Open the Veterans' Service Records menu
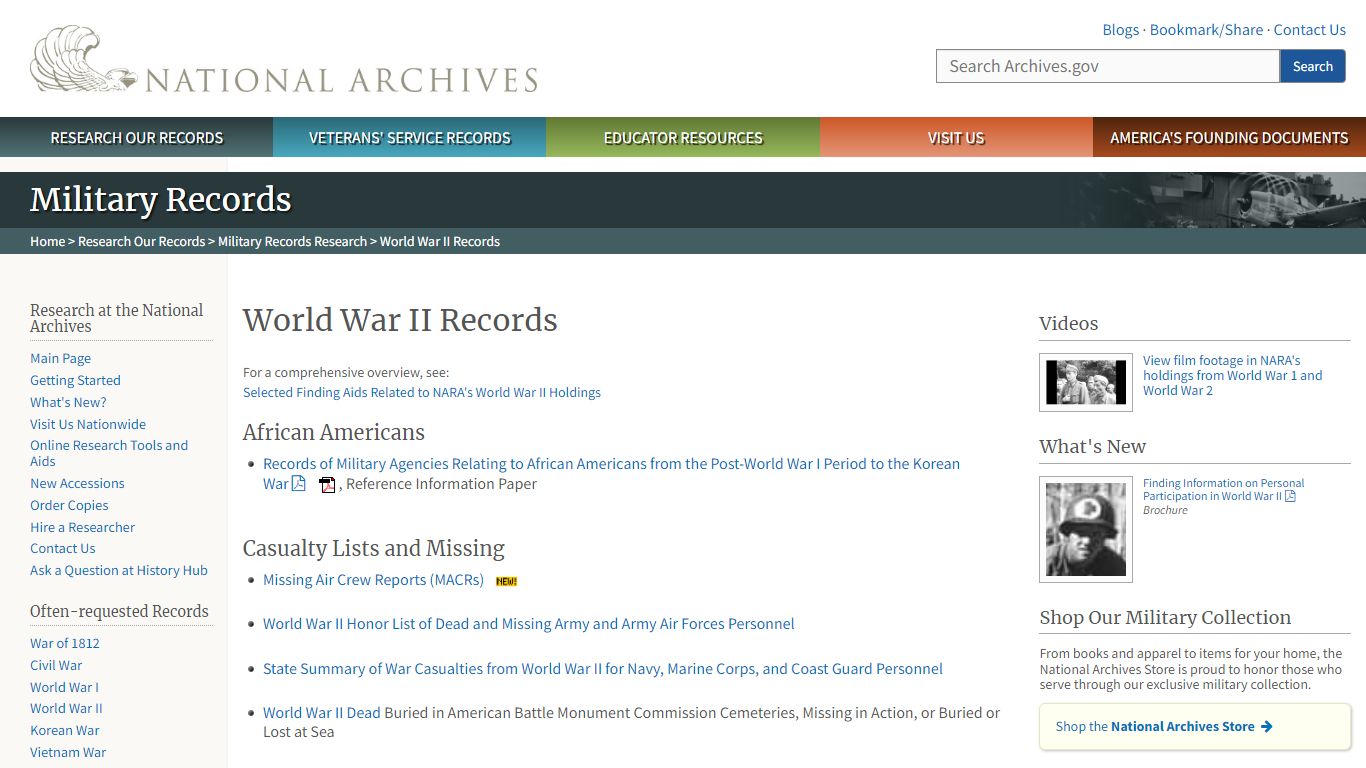Screen dimensions: 1366x768 [x=409, y=138]
